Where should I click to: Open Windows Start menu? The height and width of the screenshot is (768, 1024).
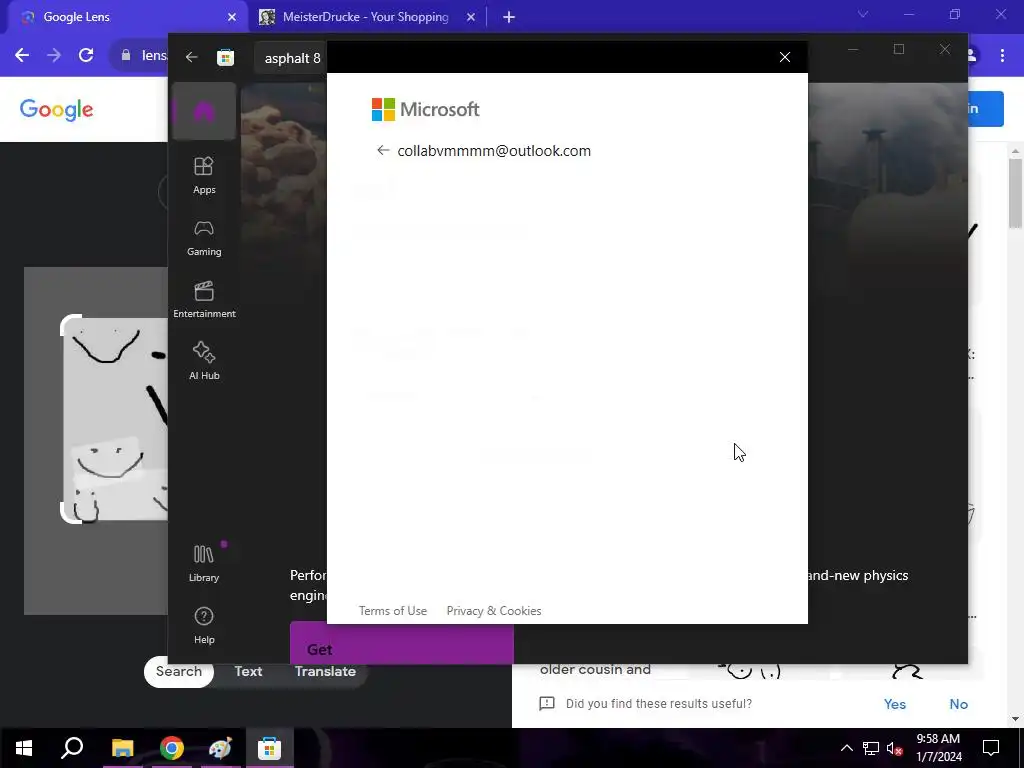pyautogui.click(x=24, y=748)
